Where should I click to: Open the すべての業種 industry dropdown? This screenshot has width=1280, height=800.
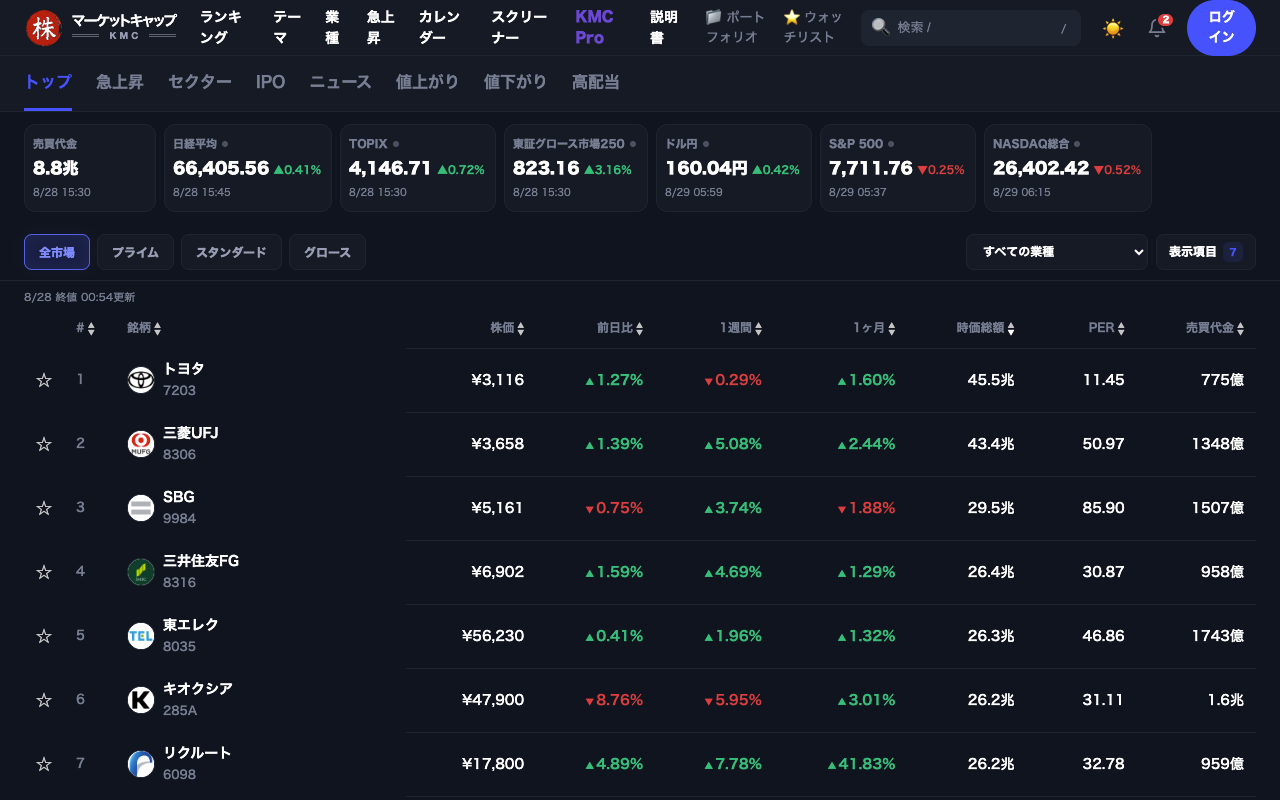click(x=1057, y=252)
